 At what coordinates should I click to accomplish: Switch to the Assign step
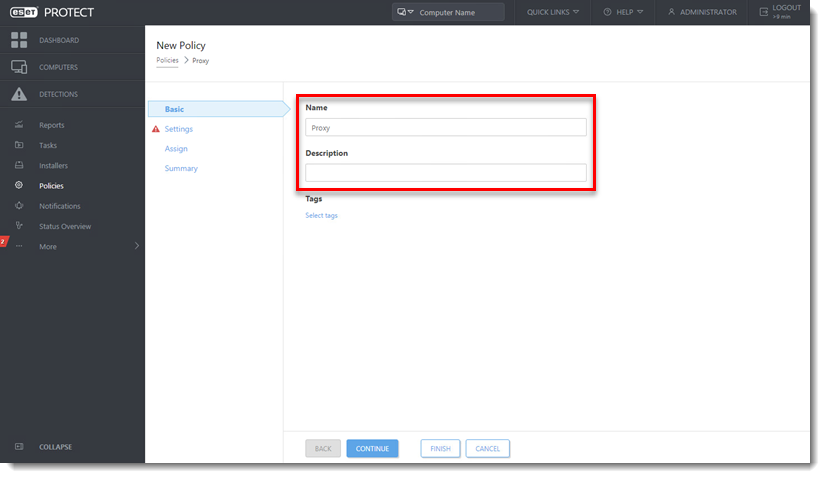pyautogui.click(x=176, y=148)
